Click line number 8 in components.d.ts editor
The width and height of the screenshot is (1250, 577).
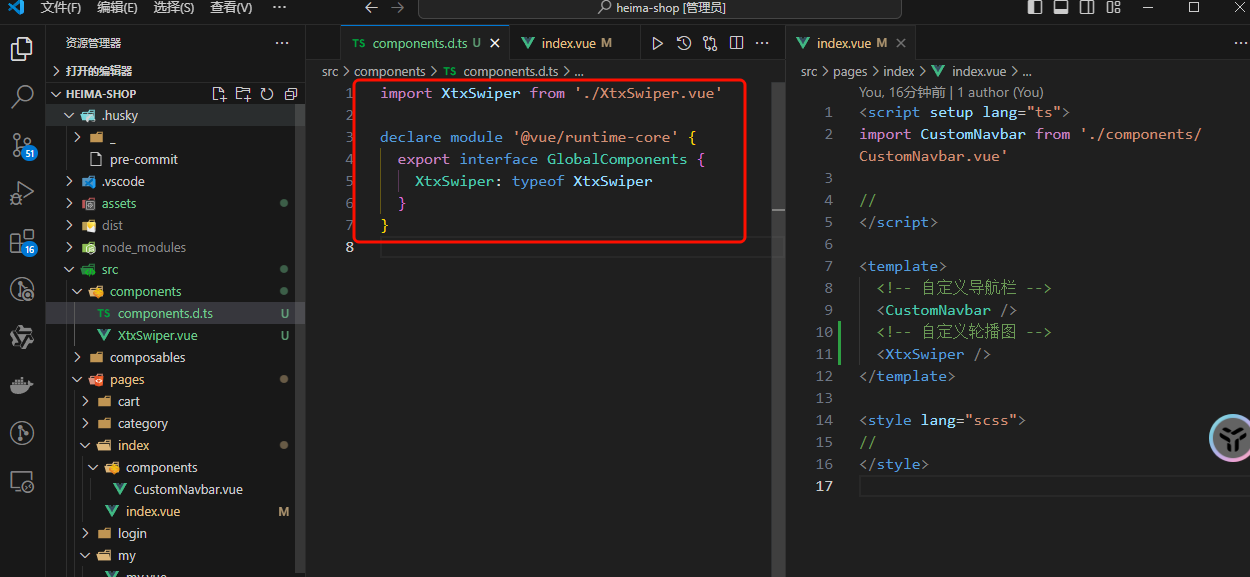pyautogui.click(x=349, y=247)
